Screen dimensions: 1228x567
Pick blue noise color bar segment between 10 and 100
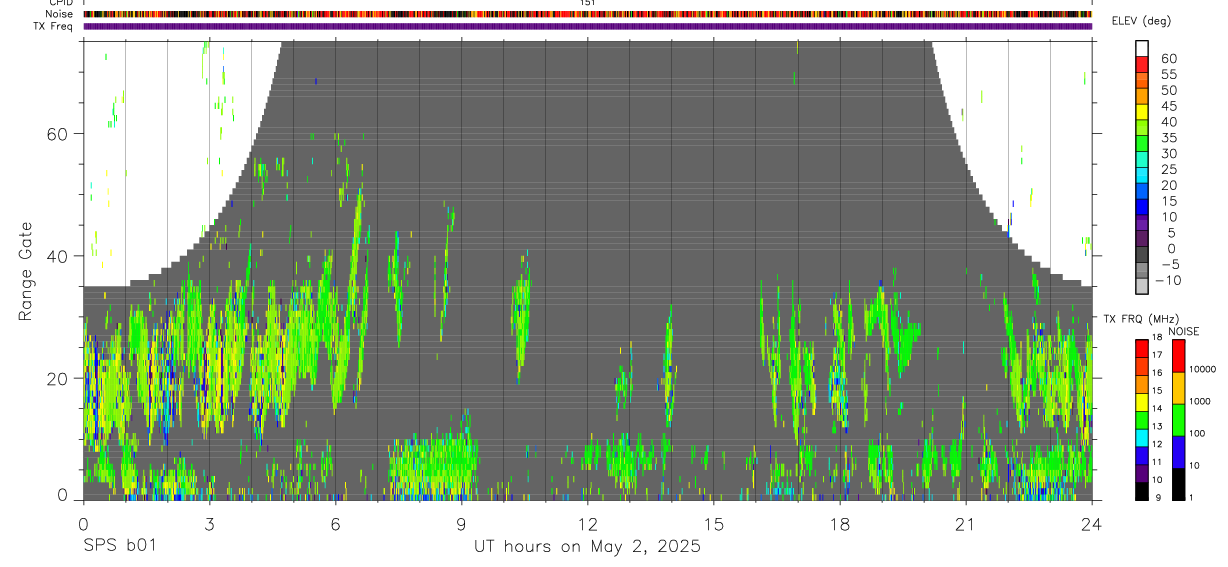(1178, 452)
